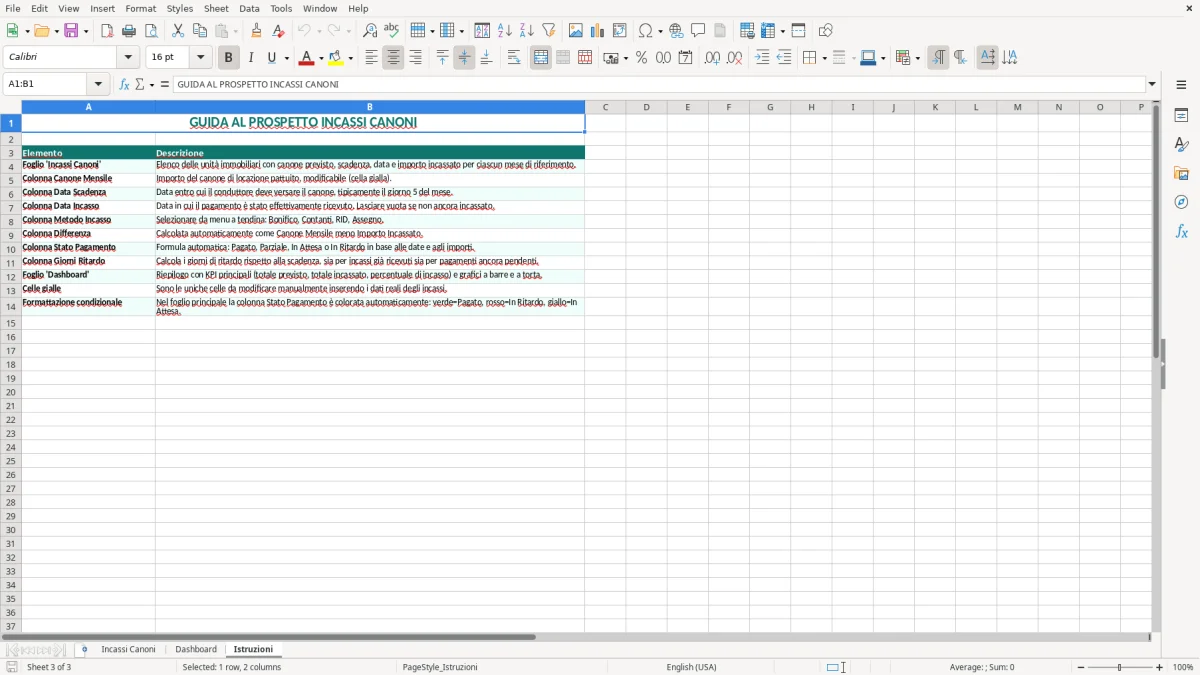Toggle Underline formatting
Viewport: 1200px width, 675px height.
[x=271, y=58]
